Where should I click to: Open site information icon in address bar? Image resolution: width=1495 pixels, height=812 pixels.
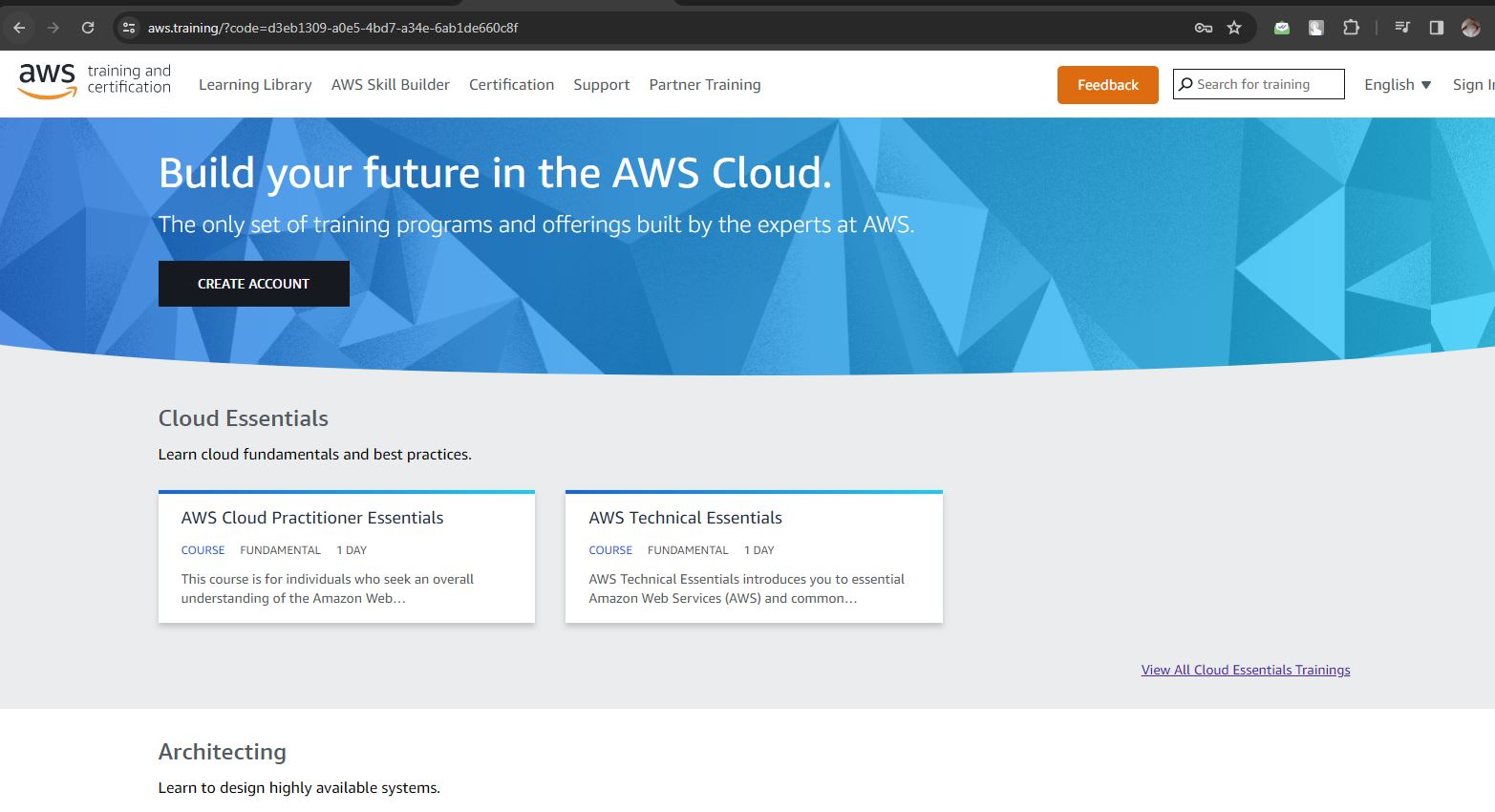click(129, 28)
